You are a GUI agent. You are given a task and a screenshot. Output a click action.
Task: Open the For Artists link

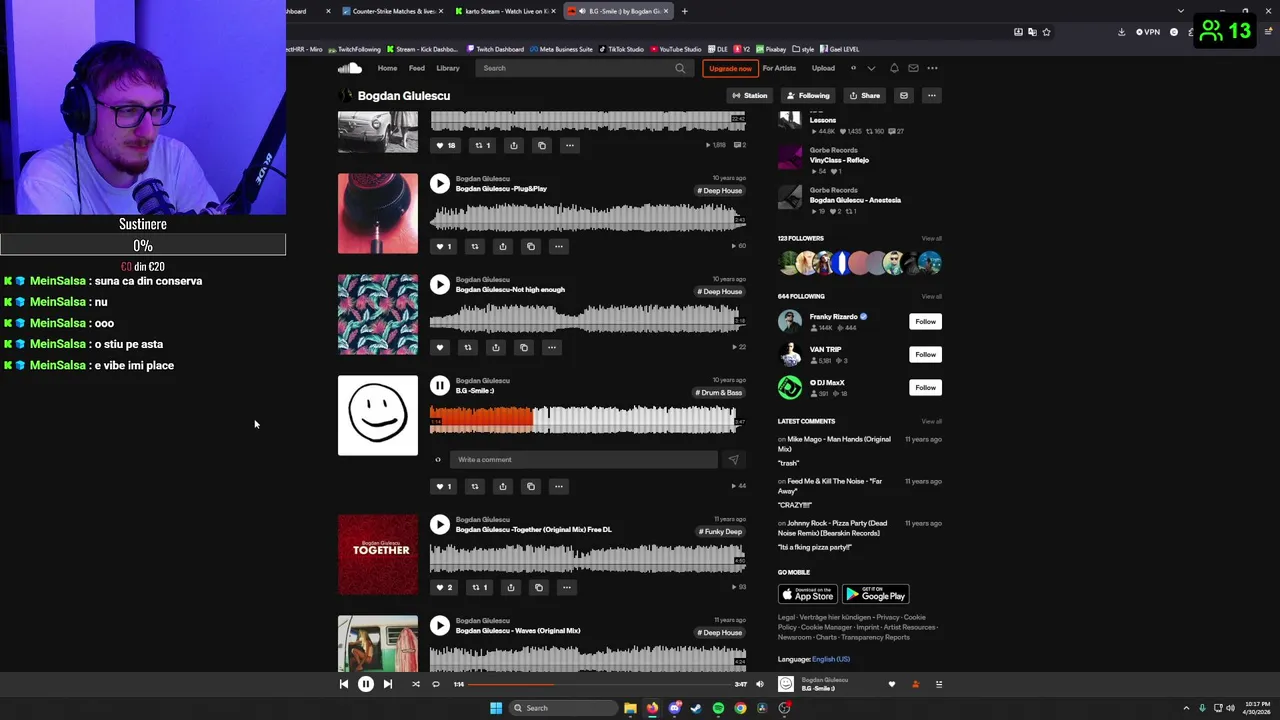pyautogui.click(x=779, y=68)
